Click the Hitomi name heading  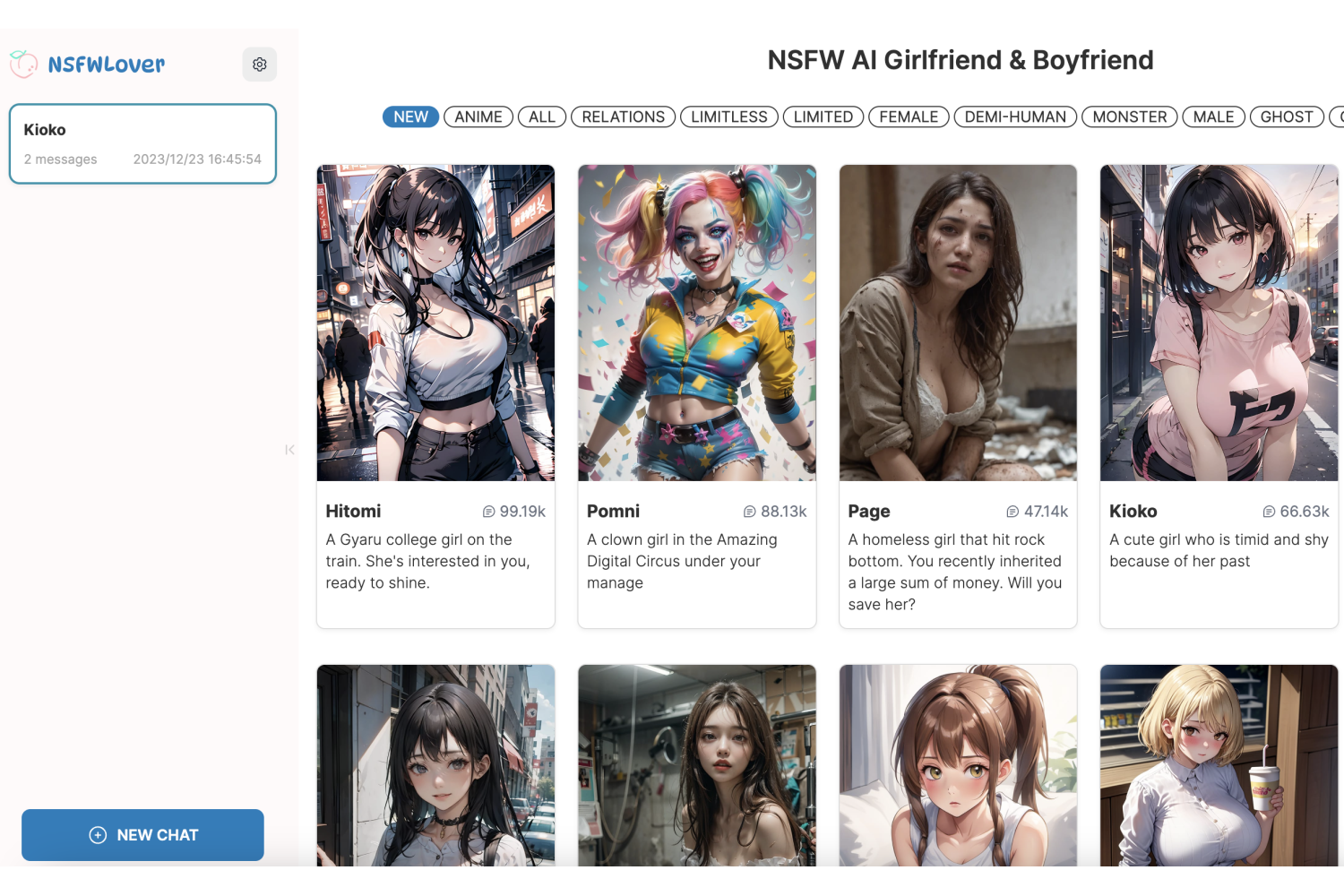353,512
